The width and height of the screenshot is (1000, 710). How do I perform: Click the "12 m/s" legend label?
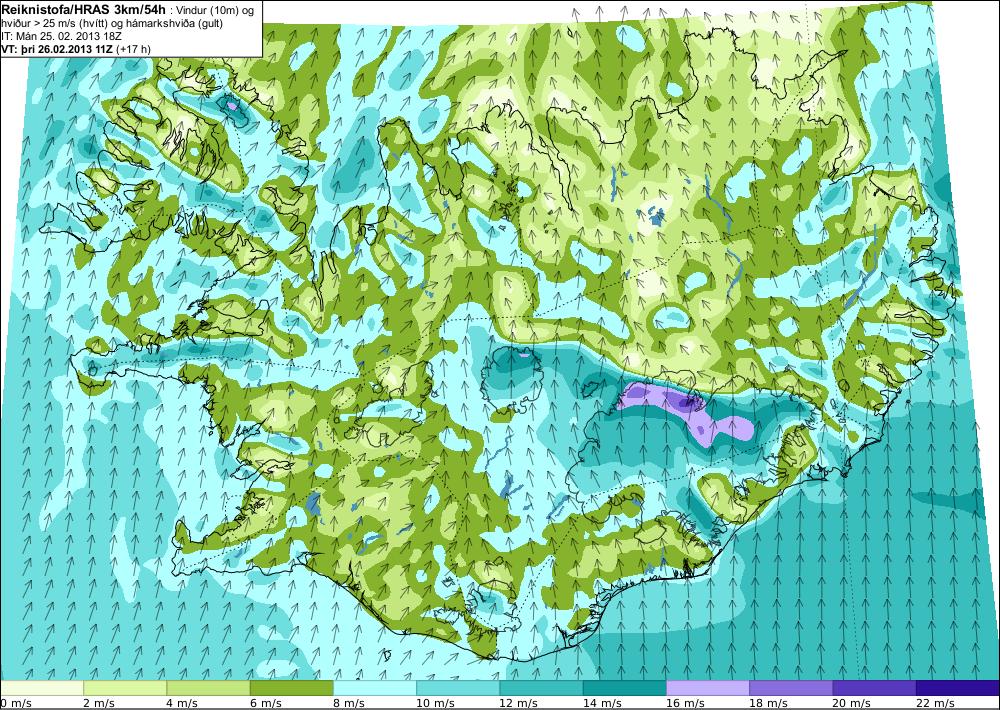[x=518, y=703]
